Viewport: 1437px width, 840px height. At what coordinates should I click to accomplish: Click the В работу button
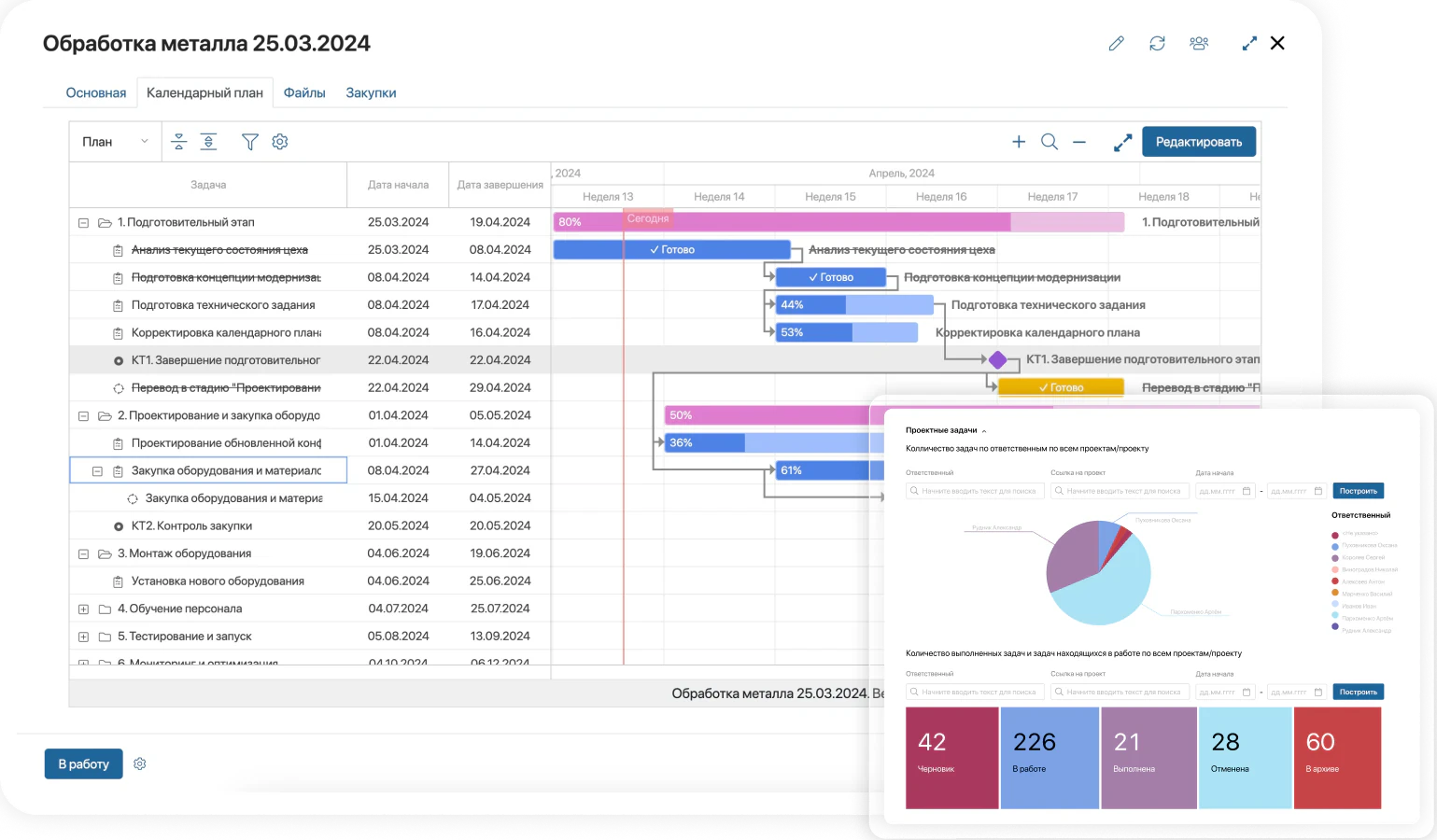[x=84, y=763]
